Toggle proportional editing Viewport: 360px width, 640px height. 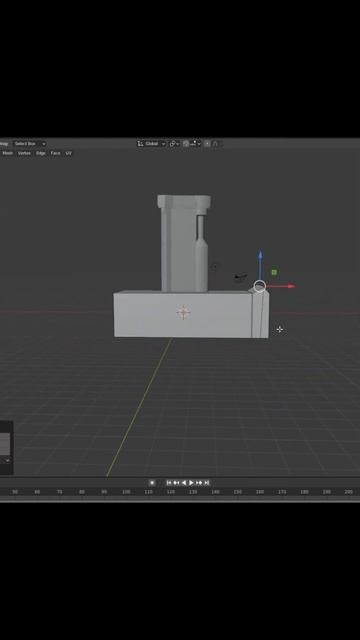pos(207,144)
